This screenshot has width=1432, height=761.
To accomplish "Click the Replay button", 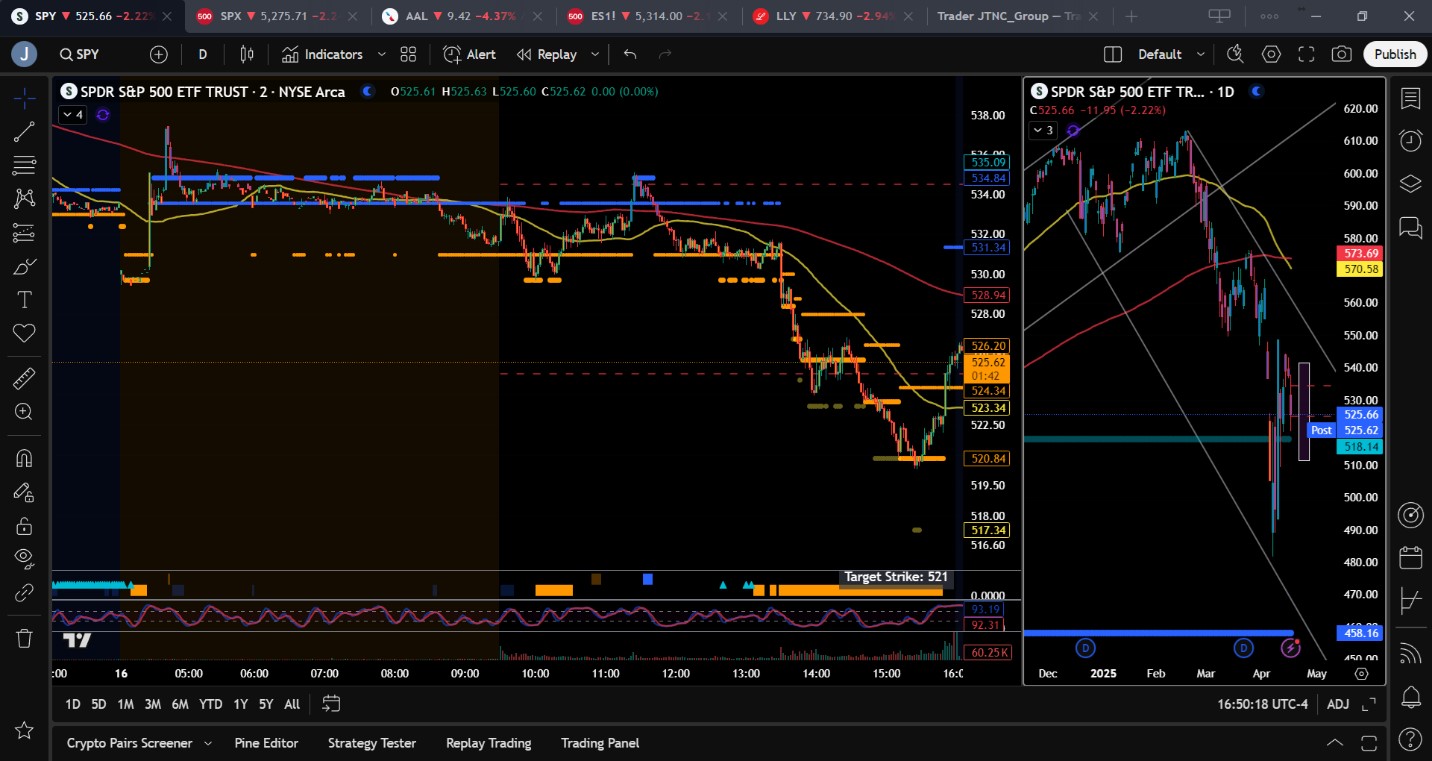I will point(547,54).
